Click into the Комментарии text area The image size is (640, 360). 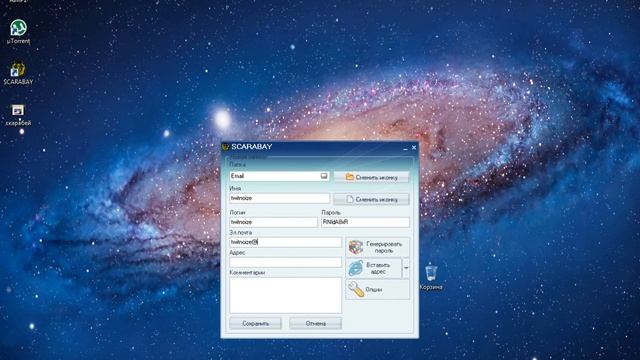click(285, 296)
